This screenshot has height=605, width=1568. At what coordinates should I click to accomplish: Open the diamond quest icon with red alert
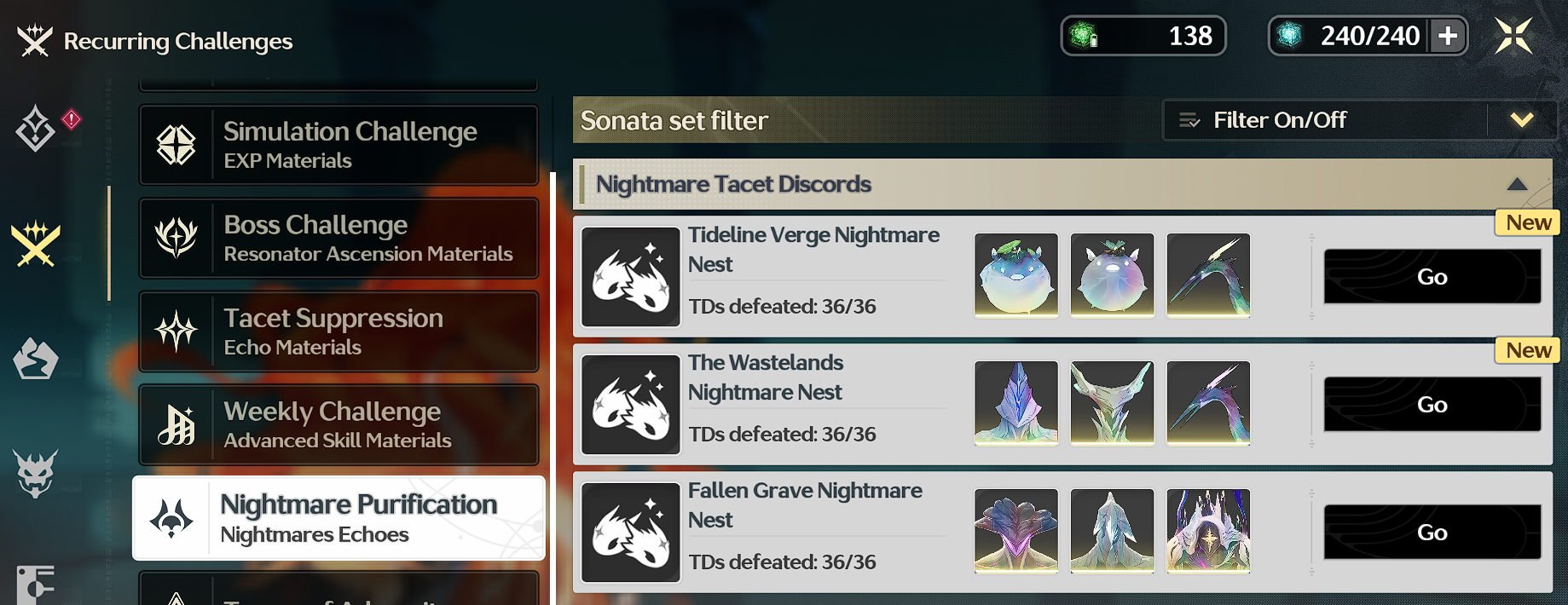click(x=36, y=129)
